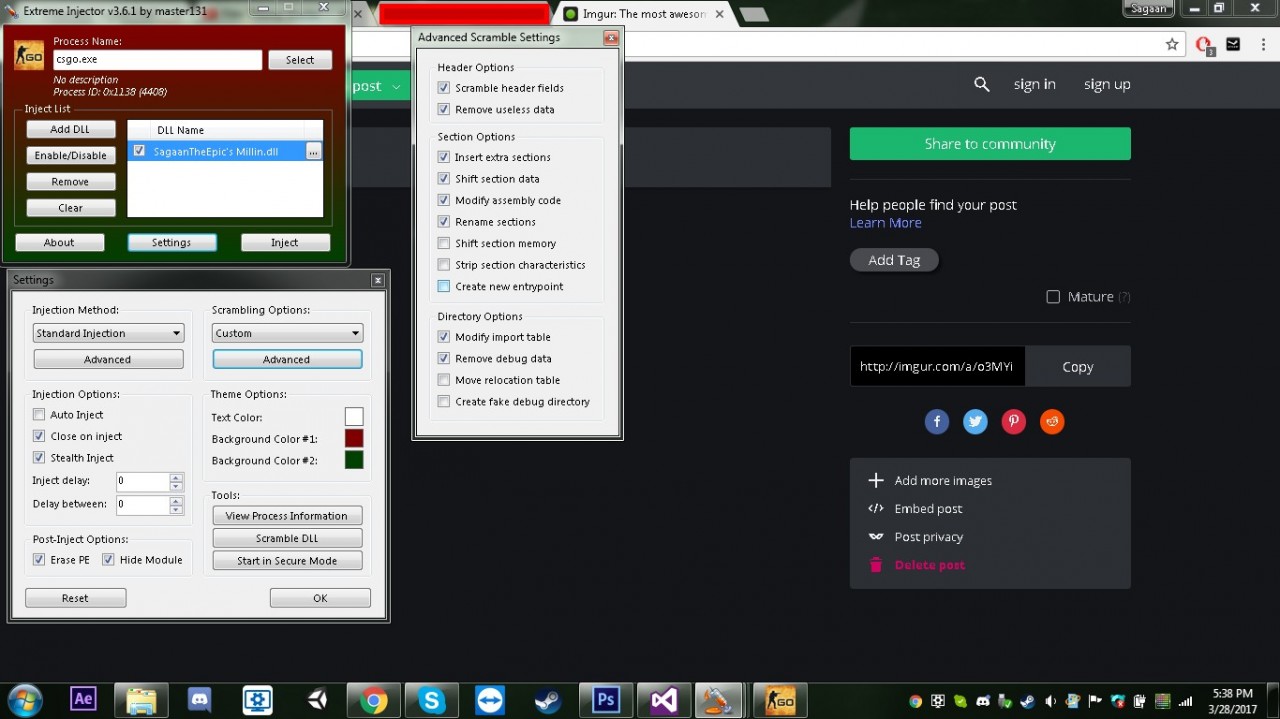This screenshot has height=719, width=1280.
Task: Change Background Color #2 swatch
Action: coord(354,460)
